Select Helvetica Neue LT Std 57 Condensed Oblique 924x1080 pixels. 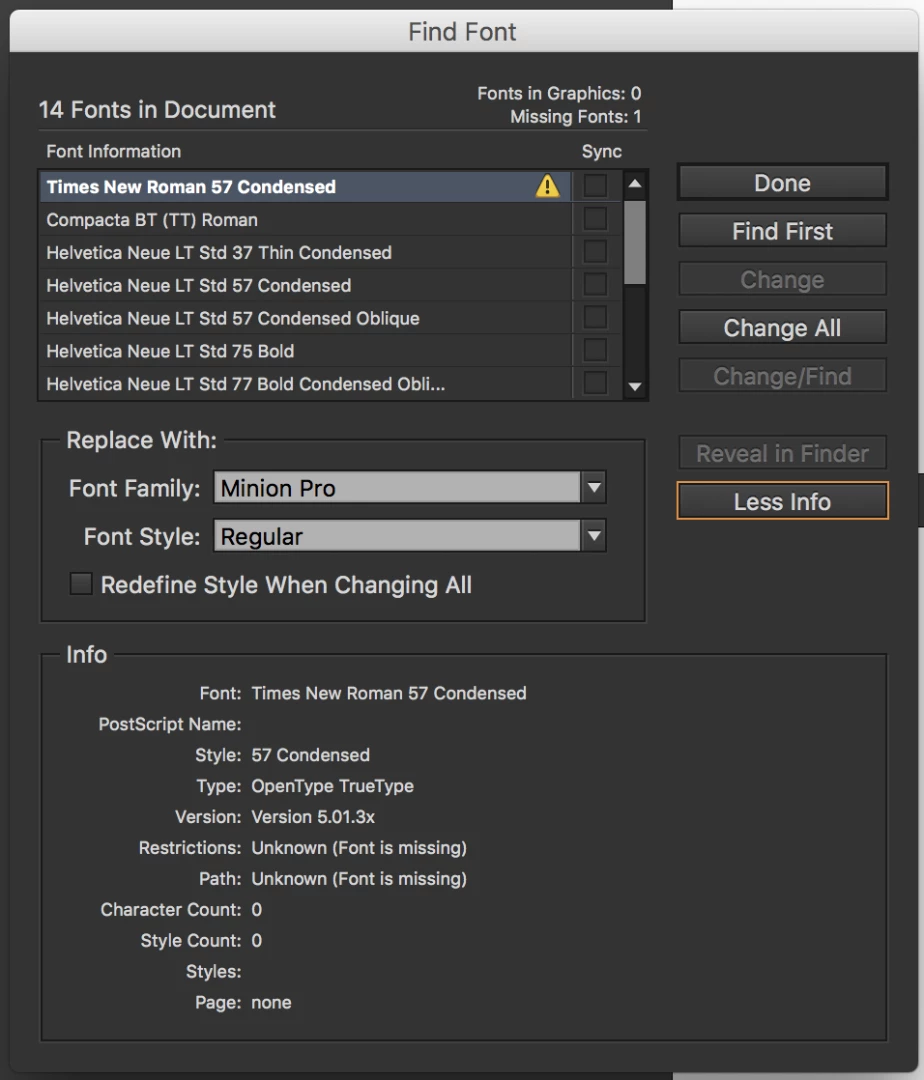pos(305,318)
